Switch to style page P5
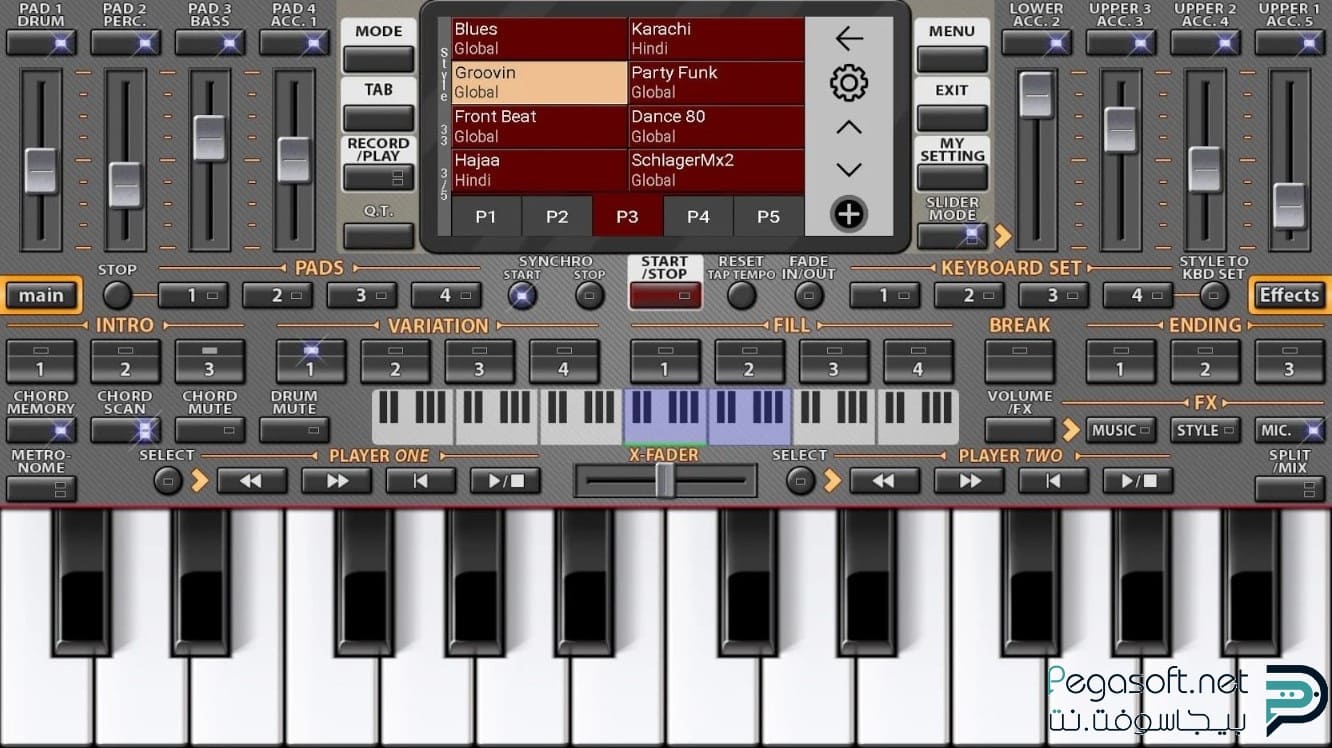This screenshot has height=748, width=1332. [x=768, y=217]
